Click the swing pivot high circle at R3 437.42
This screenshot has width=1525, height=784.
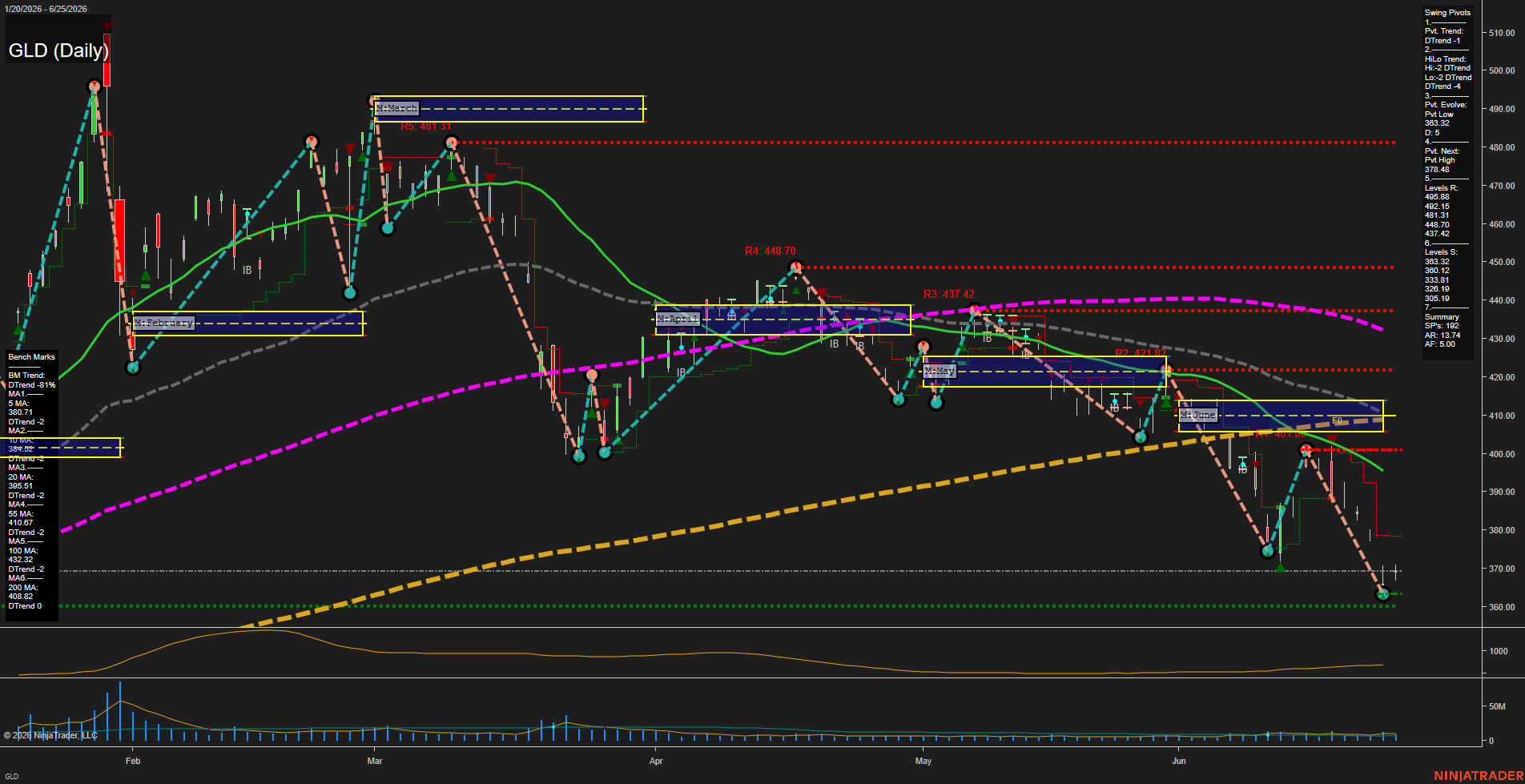point(975,310)
